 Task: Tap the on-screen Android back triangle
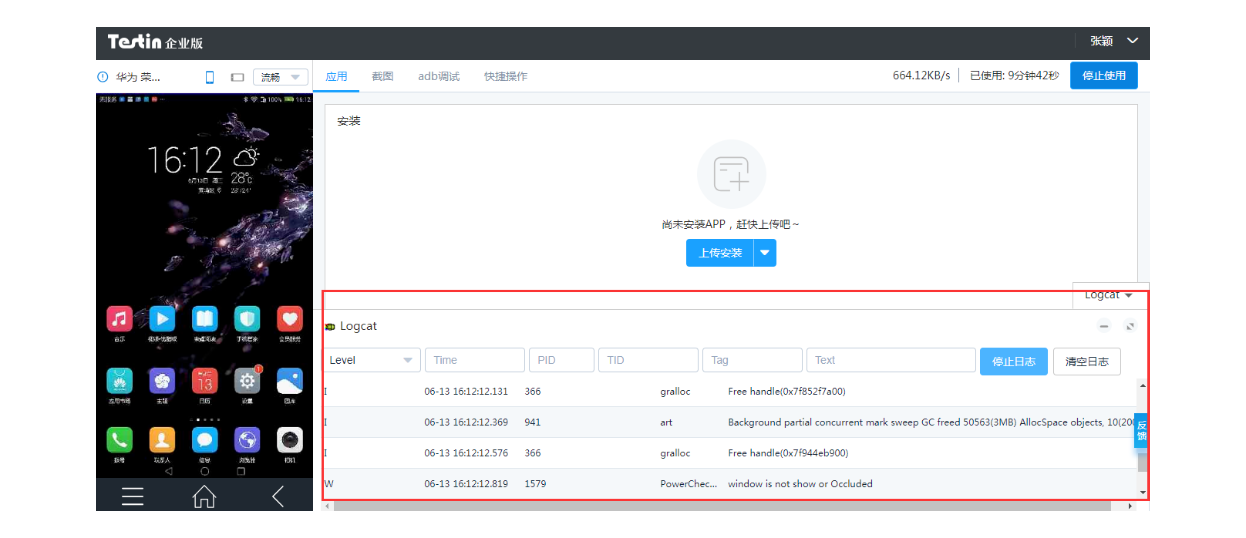168,470
